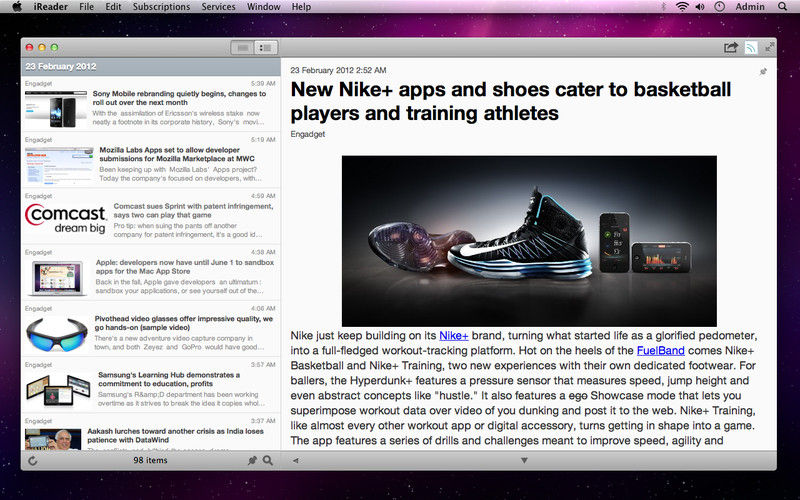Follow the FuelBand link in article
This screenshot has height=500, width=800.
pyautogui.click(x=660, y=351)
